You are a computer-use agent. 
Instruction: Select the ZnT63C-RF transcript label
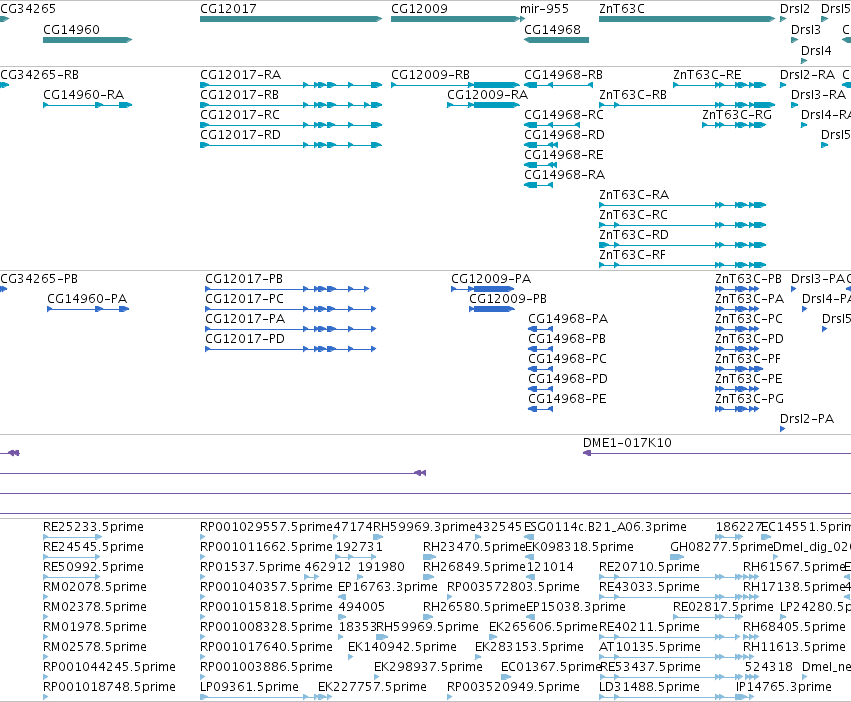[x=632, y=255]
